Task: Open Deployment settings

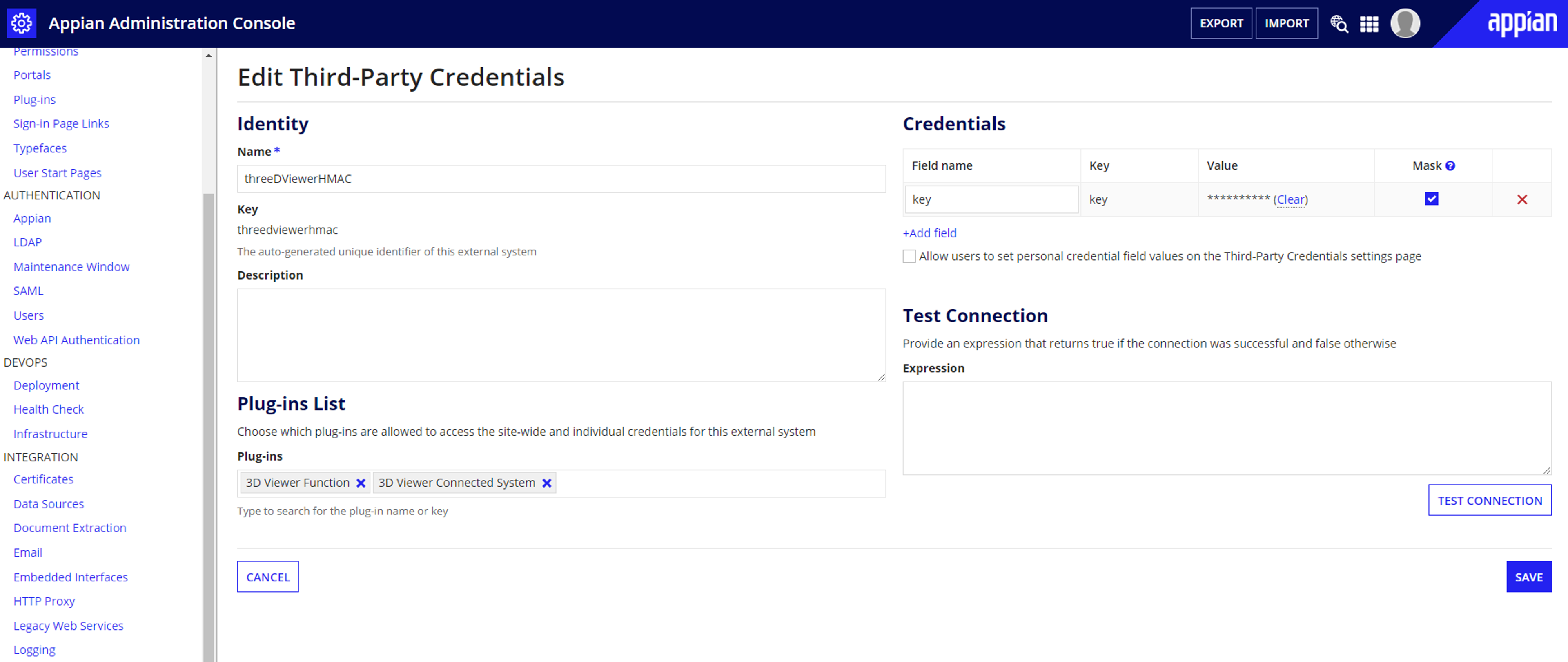Action: [x=46, y=385]
